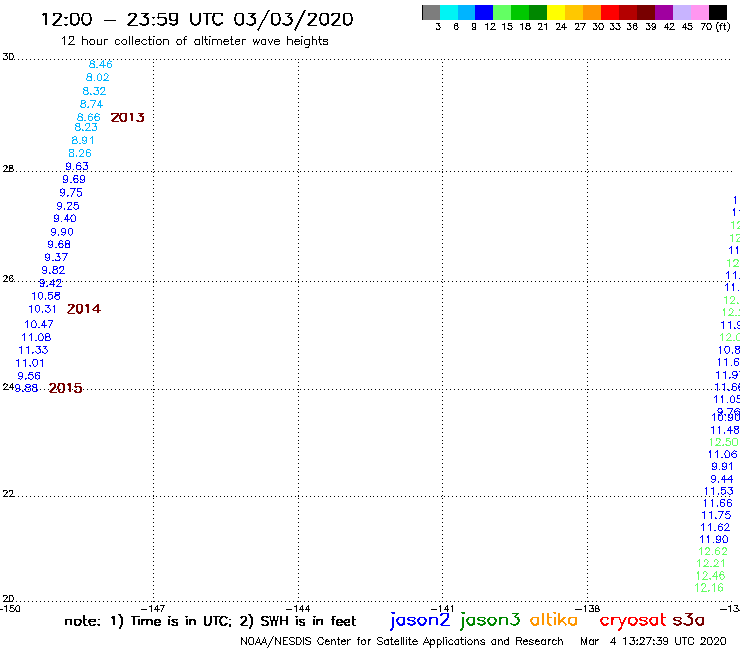Click the green 12.21 wave height value
The image size is (740, 650).
click(711, 563)
